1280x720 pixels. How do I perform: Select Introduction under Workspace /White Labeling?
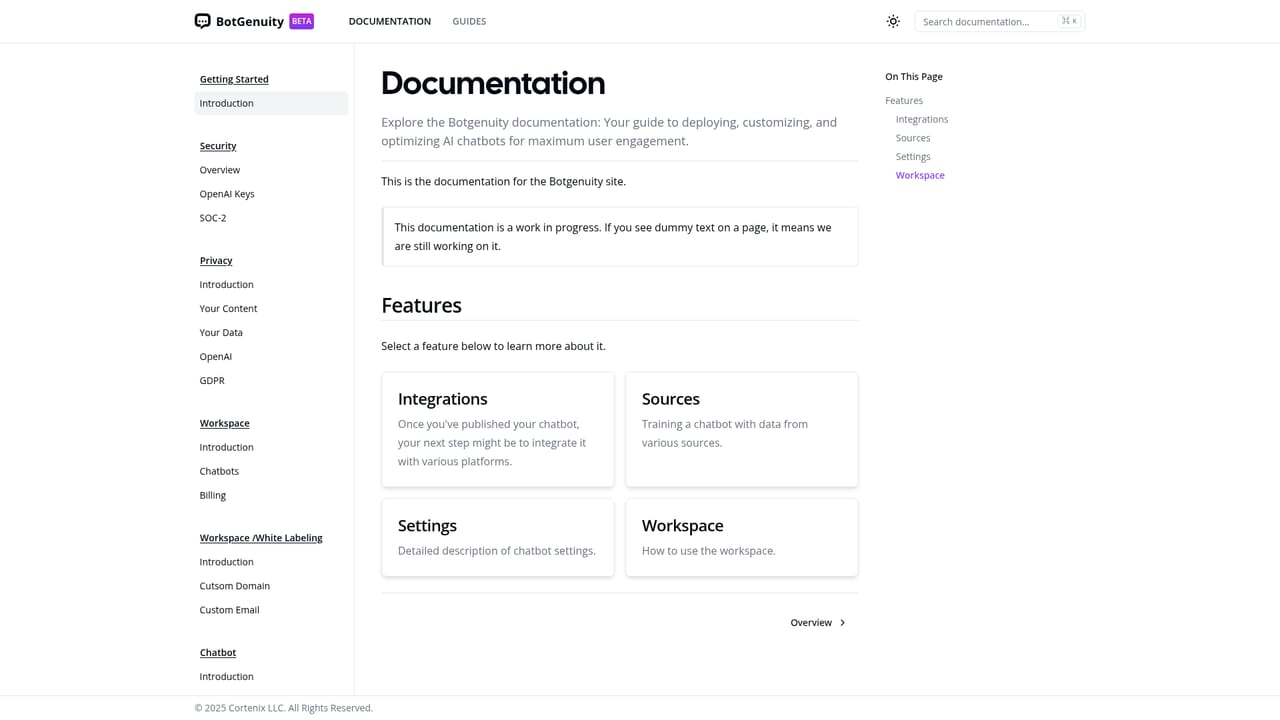(x=227, y=562)
